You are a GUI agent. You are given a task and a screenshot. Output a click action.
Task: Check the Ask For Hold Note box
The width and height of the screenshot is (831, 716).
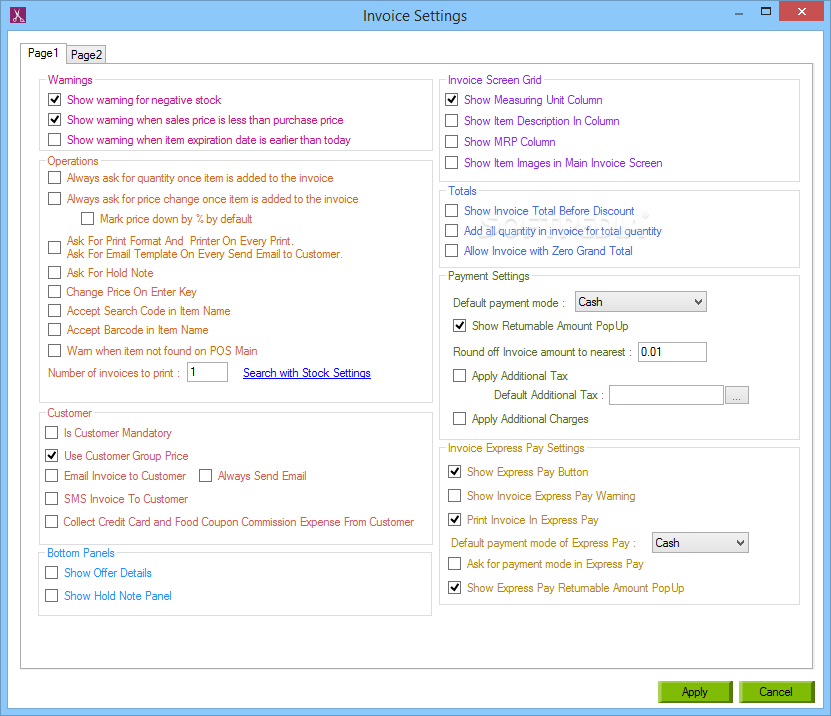click(x=55, y=273)
